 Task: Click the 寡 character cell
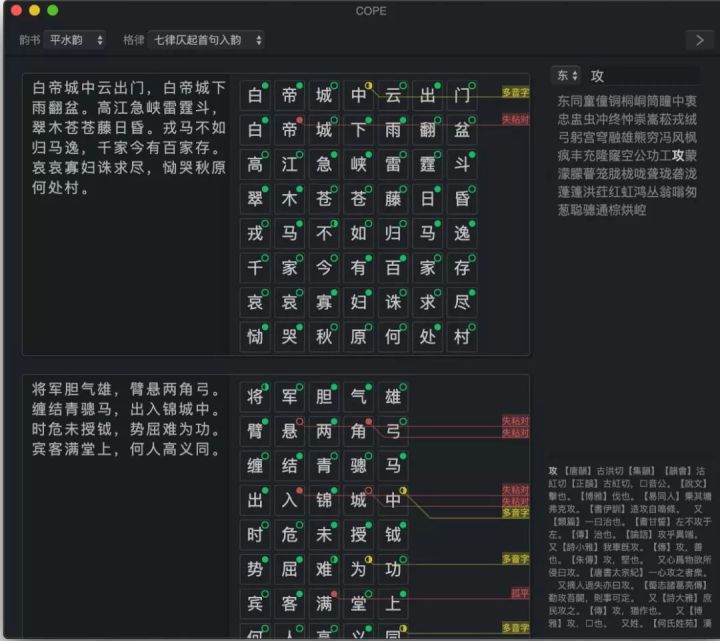(324, 302)
